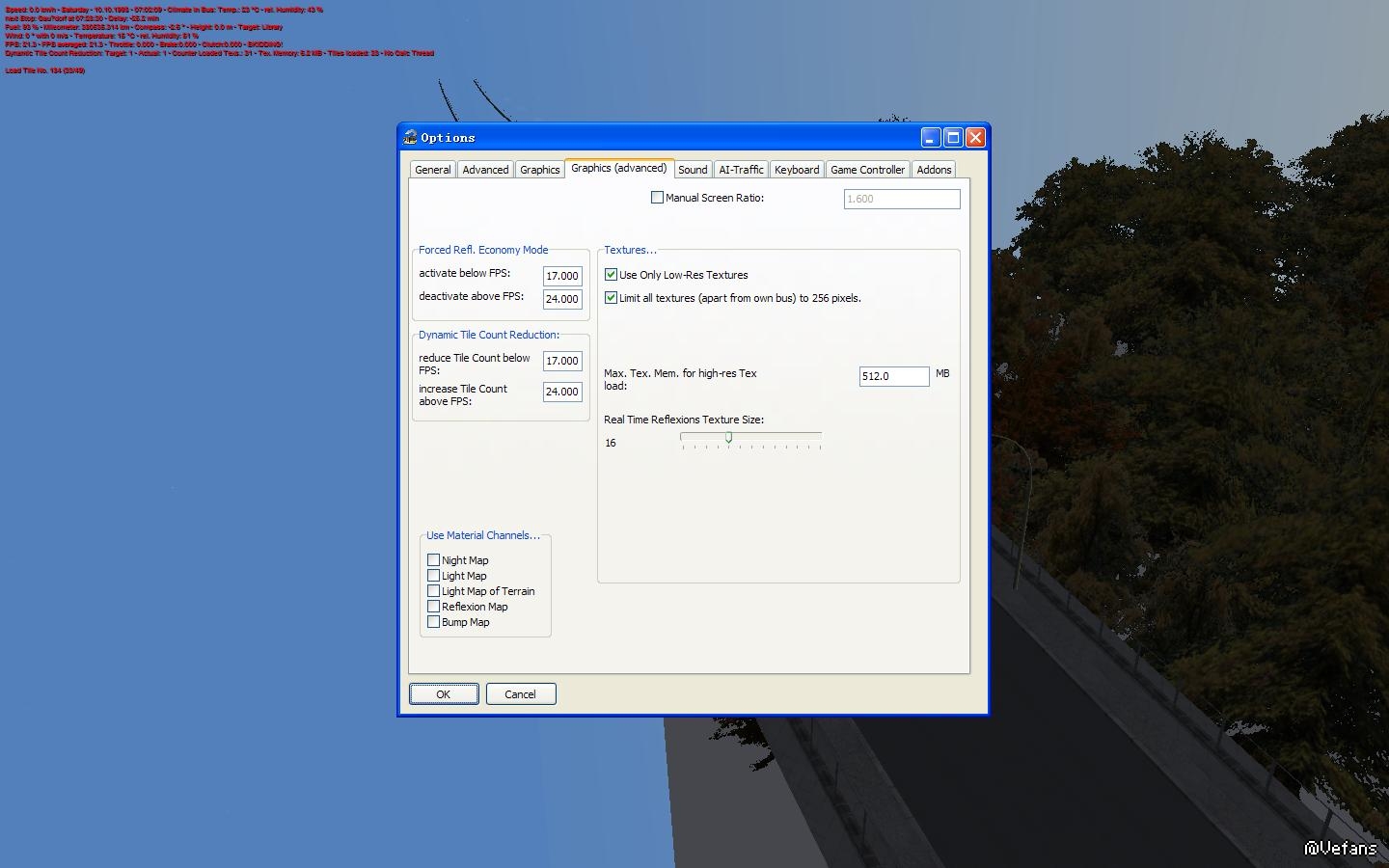Confirm settings with the OK button

click(444, 694)
